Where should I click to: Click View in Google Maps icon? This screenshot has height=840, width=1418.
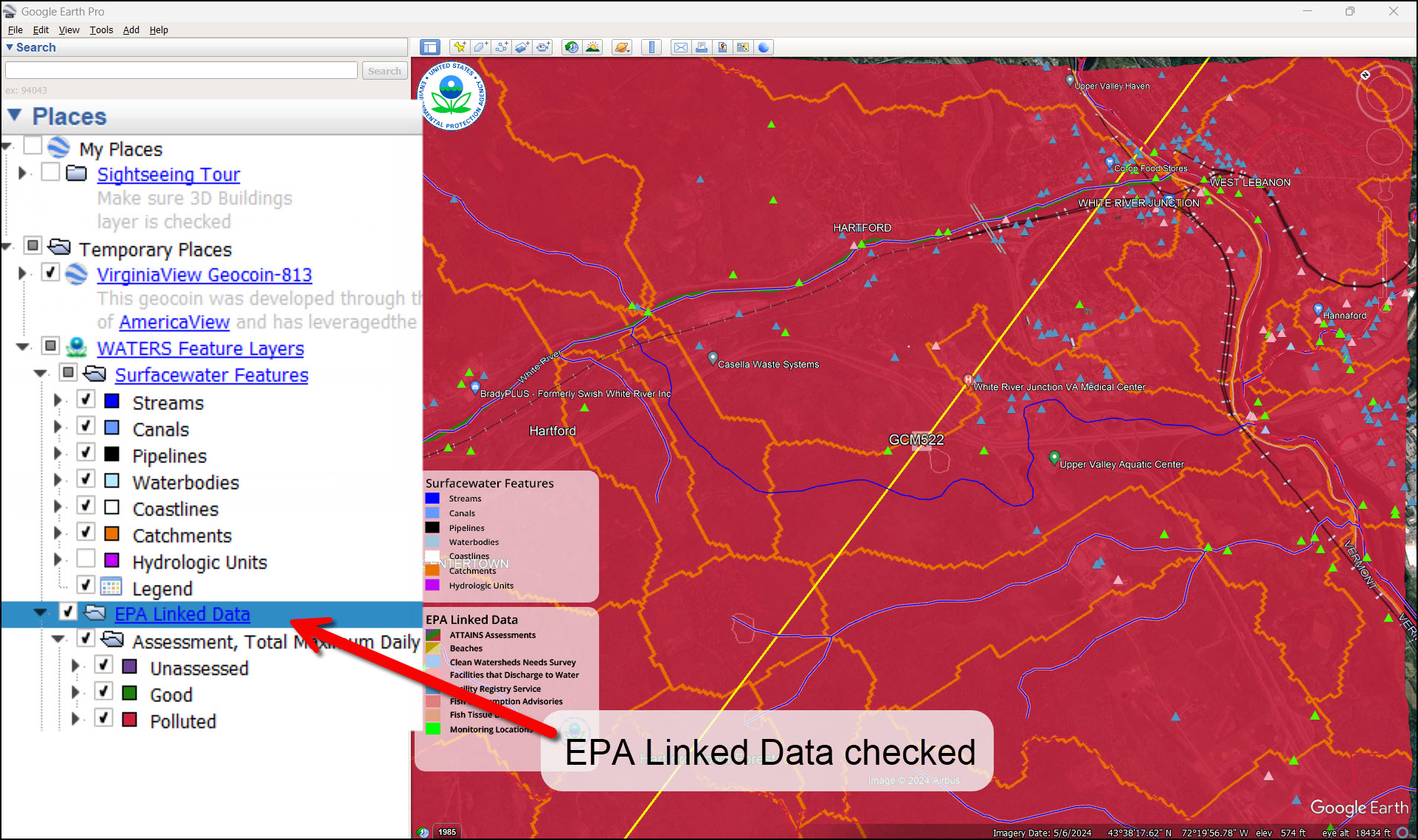(x=722, y=47)
